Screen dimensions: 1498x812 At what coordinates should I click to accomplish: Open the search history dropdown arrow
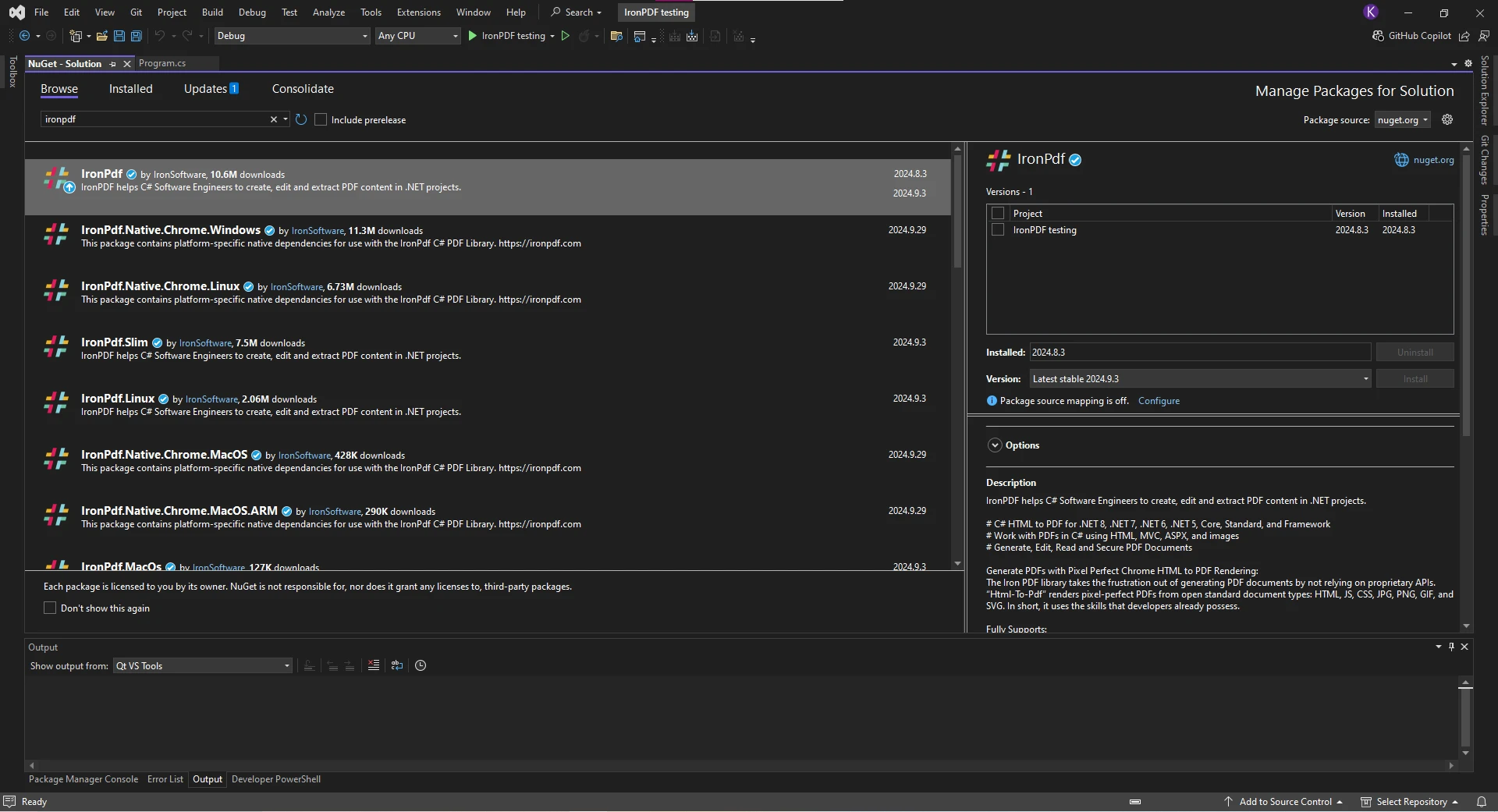click(x=286, y=119)
